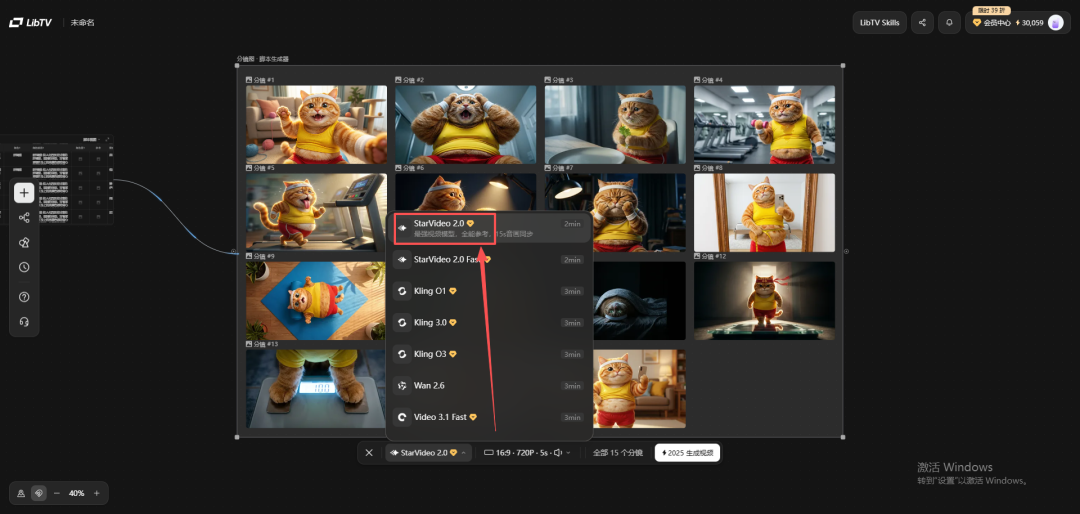The width and height of the screenshot is (1080, 514).
Task: Click the plus add-node button in sidebar
Action: pyautogui.click(x=24, y=193)
